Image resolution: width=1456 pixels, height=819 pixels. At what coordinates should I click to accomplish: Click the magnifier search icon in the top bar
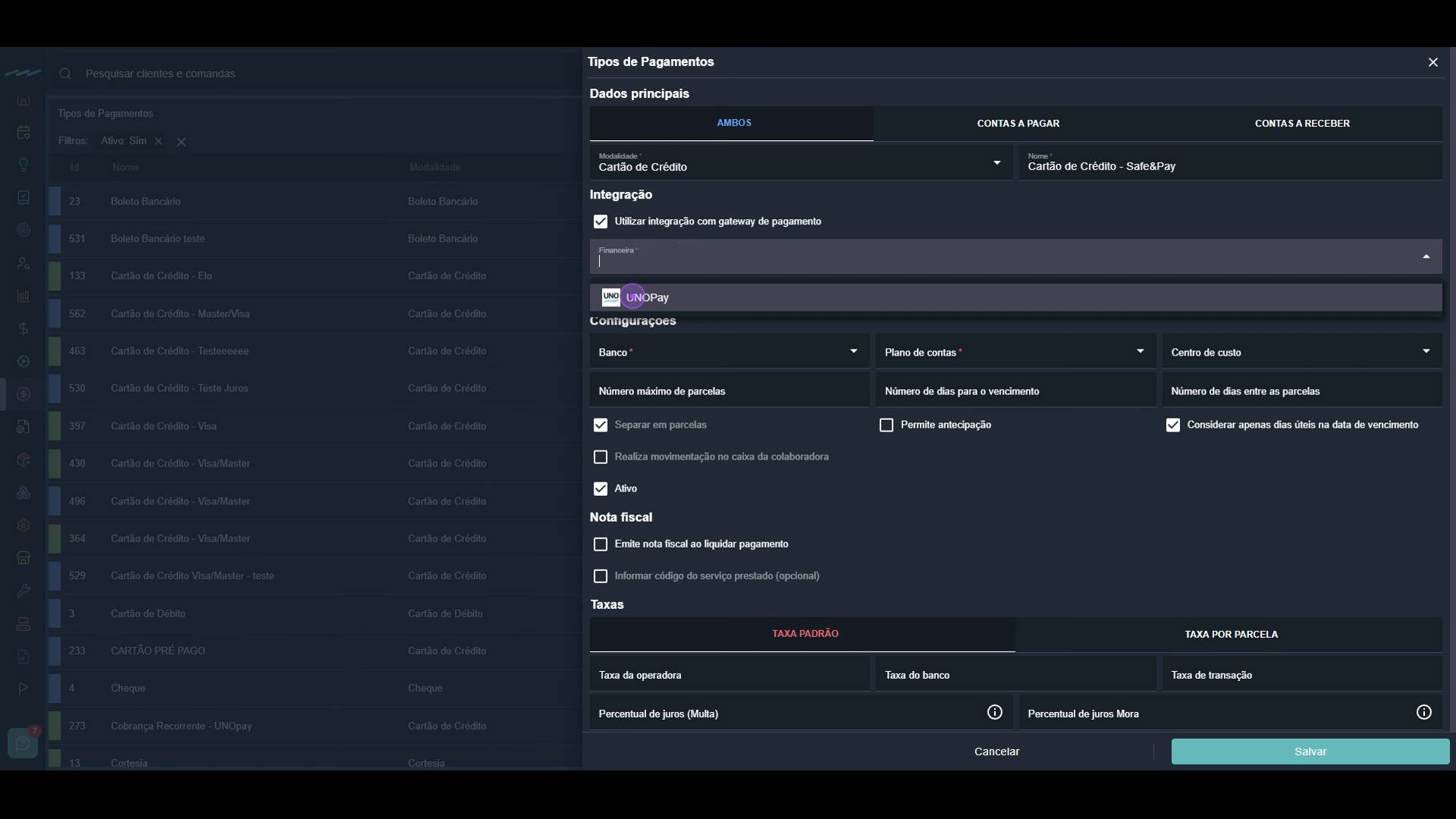pyautogui.click(x=65, y=74)
